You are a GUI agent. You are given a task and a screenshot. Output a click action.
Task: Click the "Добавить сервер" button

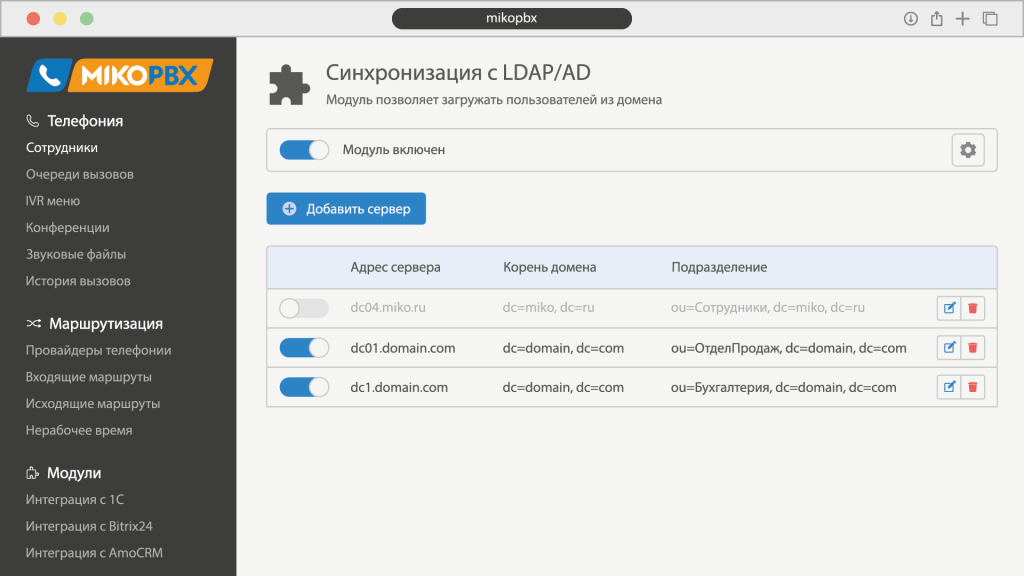pos(346,209)
